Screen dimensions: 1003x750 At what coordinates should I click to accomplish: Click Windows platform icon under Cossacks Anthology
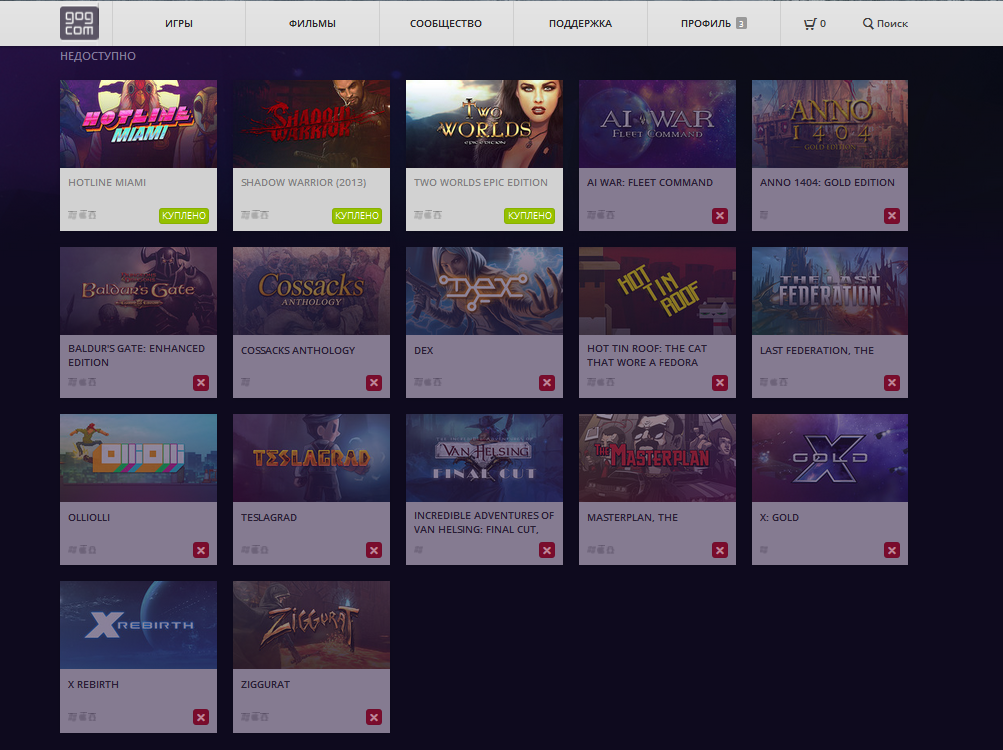(x=243, y=382)
